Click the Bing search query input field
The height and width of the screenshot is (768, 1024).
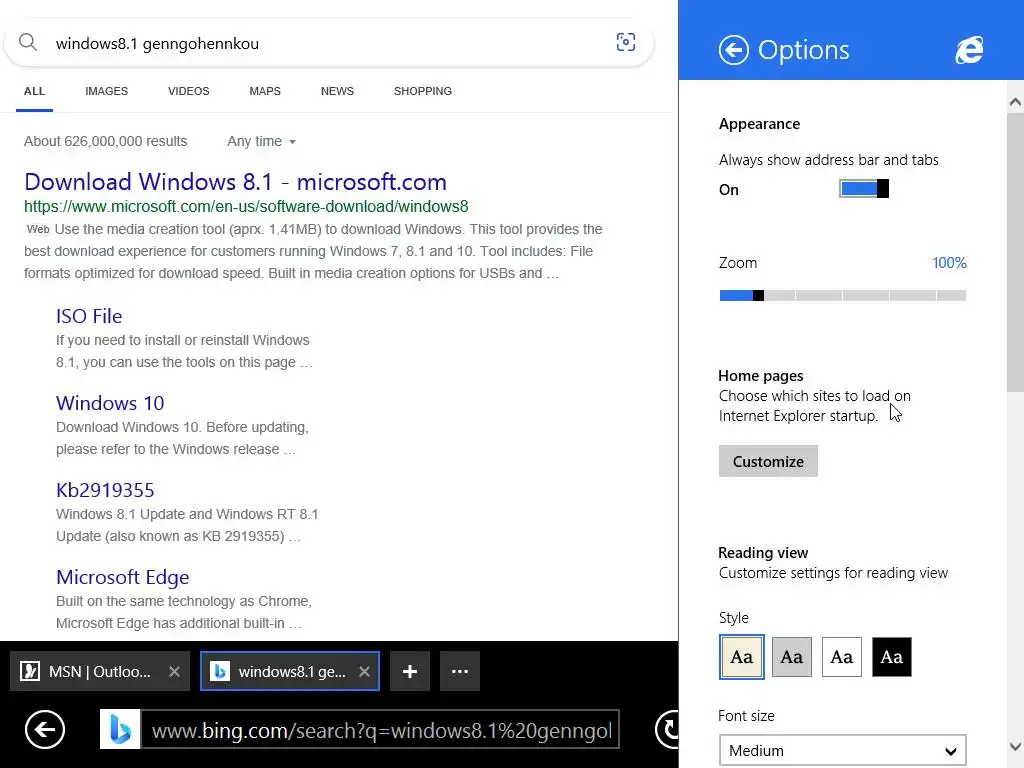(327, 43)
